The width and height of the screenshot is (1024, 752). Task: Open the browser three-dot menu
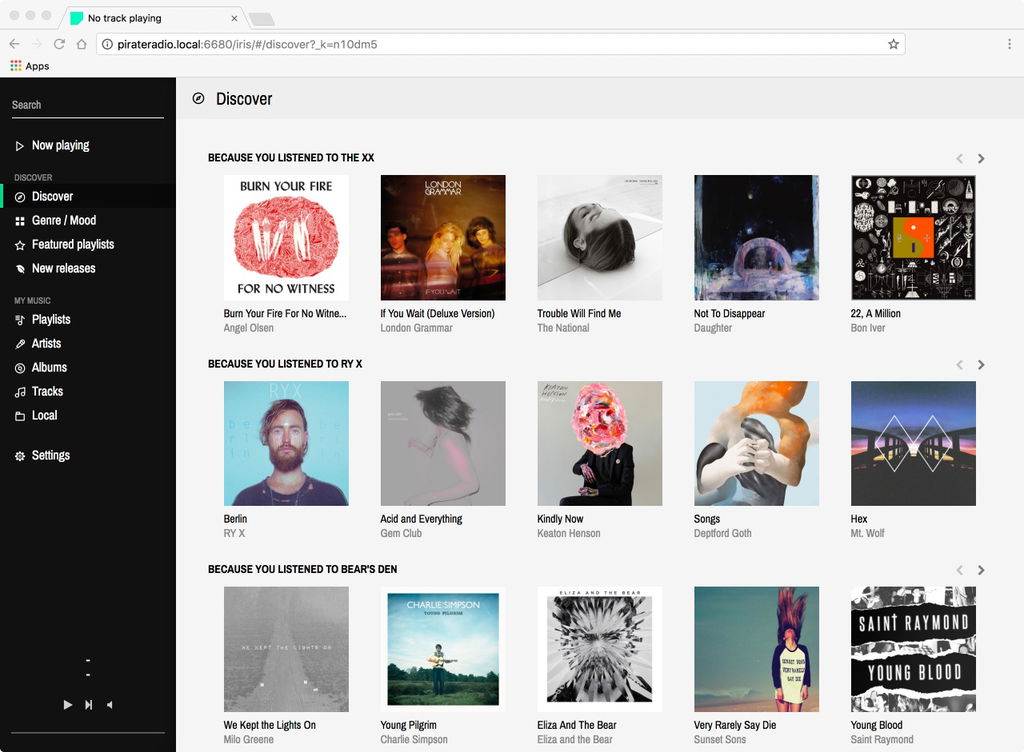1009,44
